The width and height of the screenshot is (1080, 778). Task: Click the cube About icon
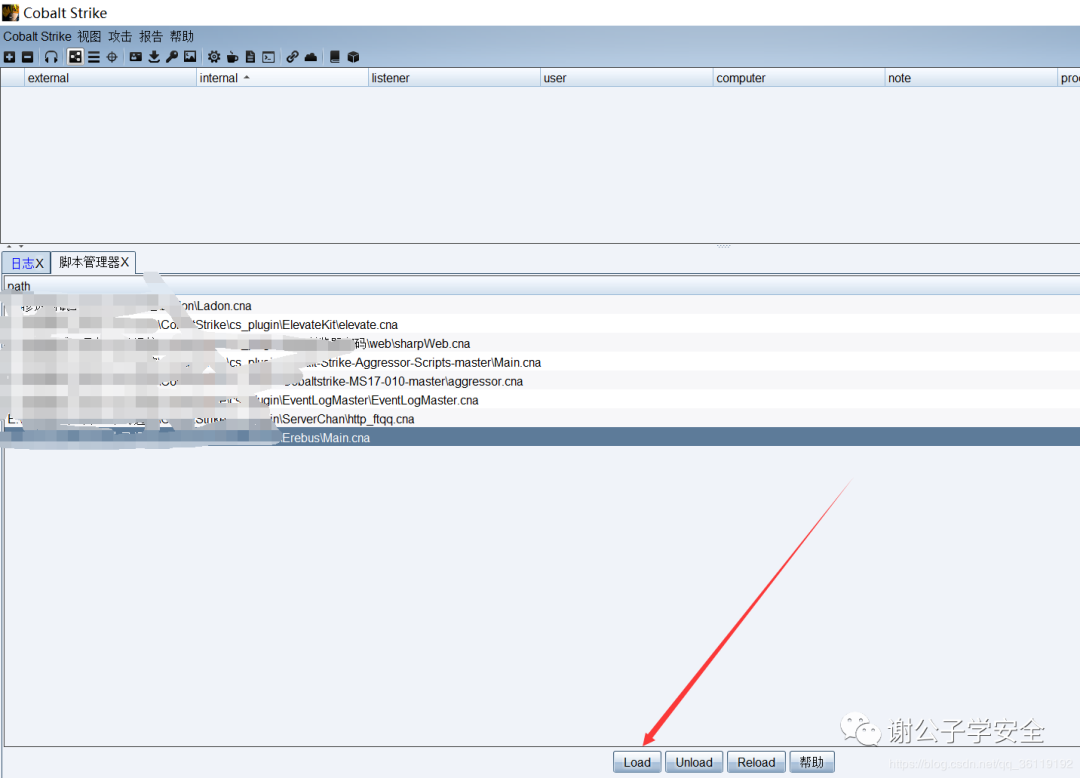point(353,57)
